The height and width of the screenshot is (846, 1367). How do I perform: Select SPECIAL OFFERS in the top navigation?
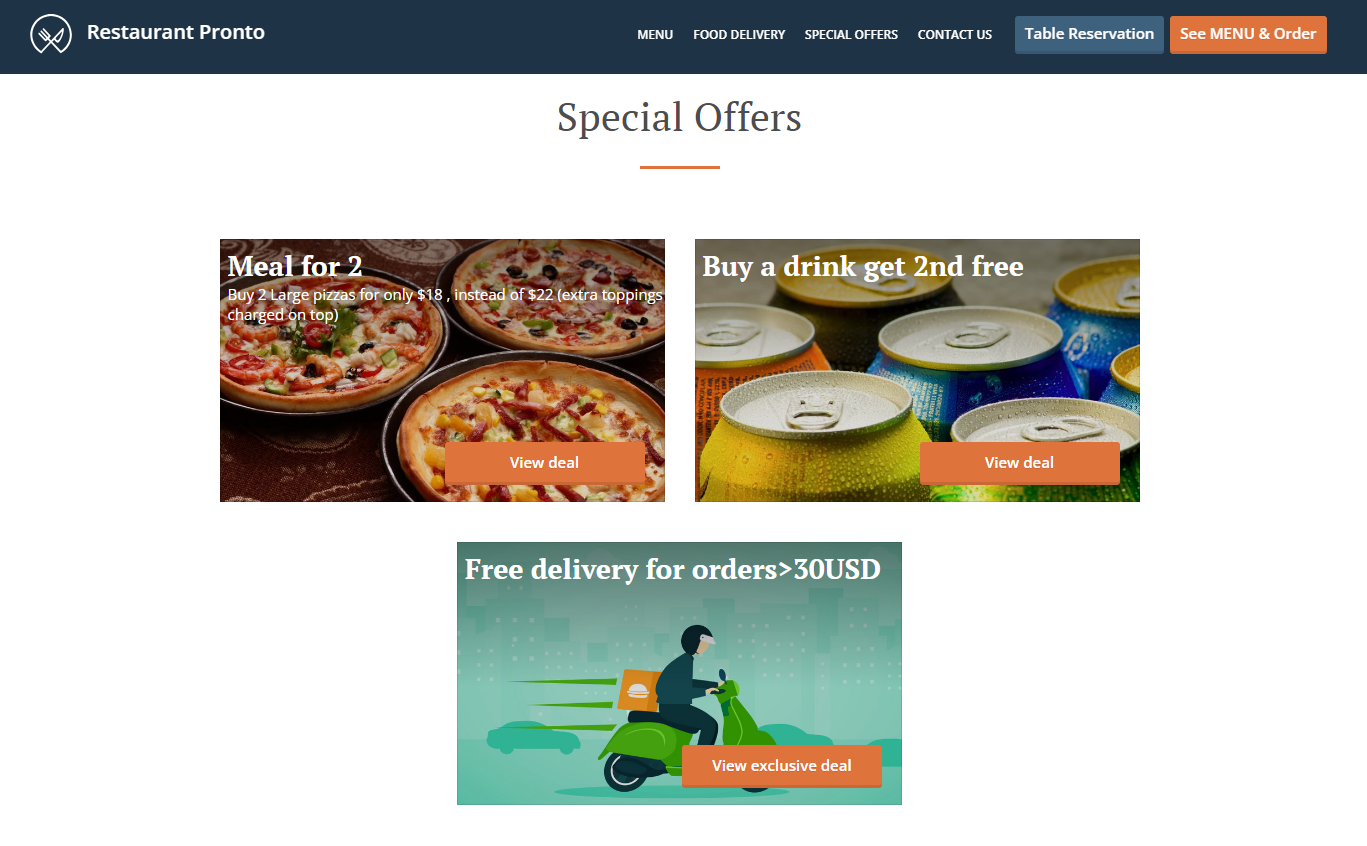pos(851,35)
